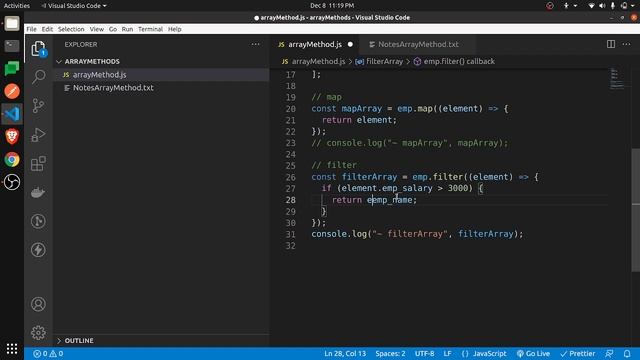The image size is (640, 360).
Task: Click the filterArray breadcrumb
Action: (379, 61)
